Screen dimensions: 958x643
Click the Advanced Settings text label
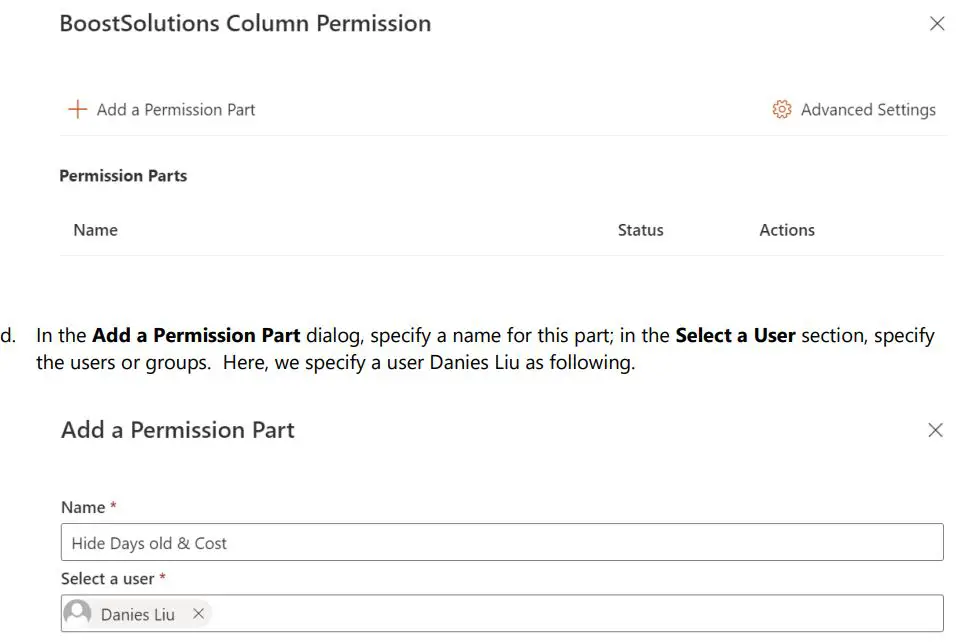tap(868, 109)
